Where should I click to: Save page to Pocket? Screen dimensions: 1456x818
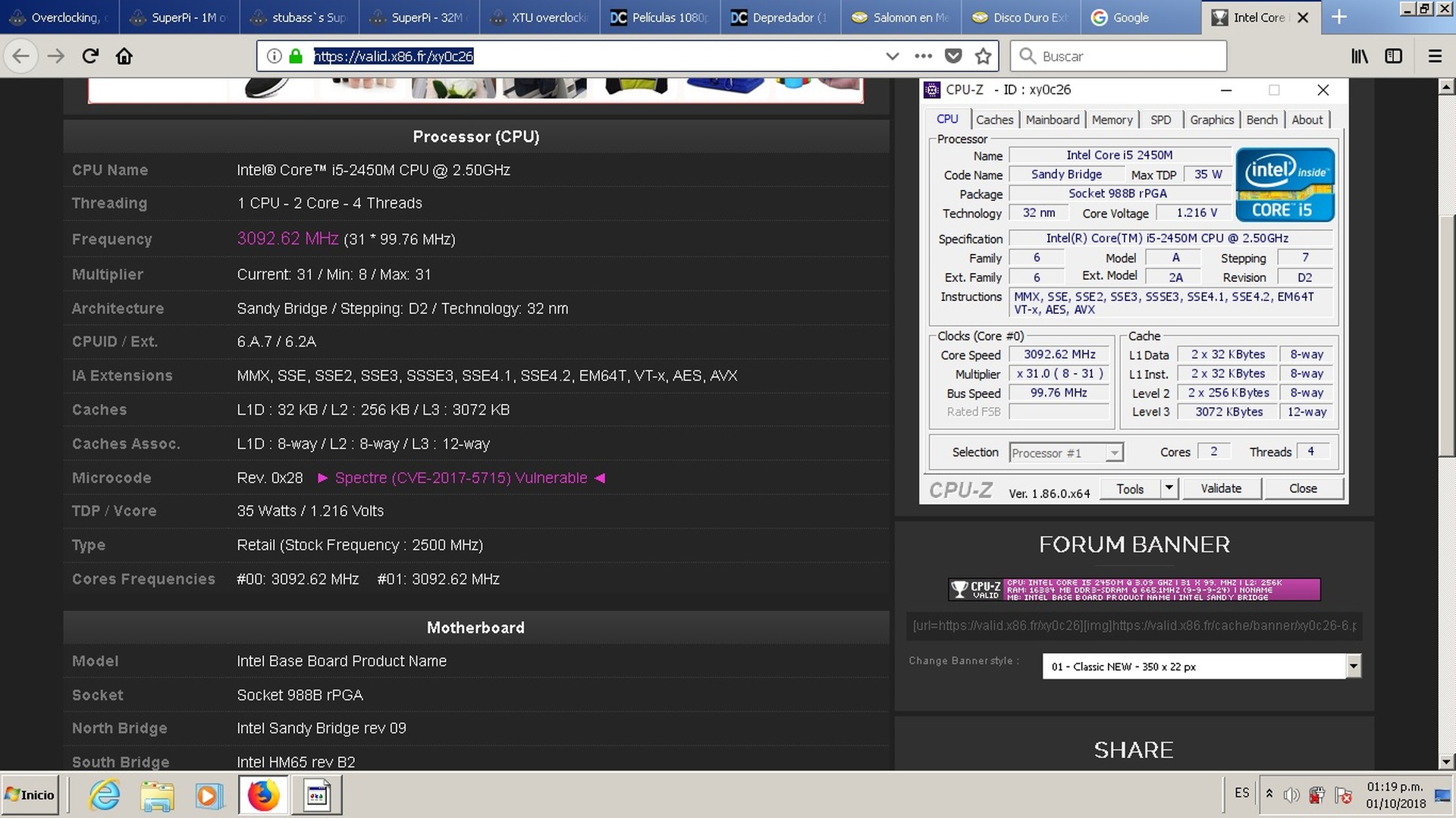pos(953,56)
